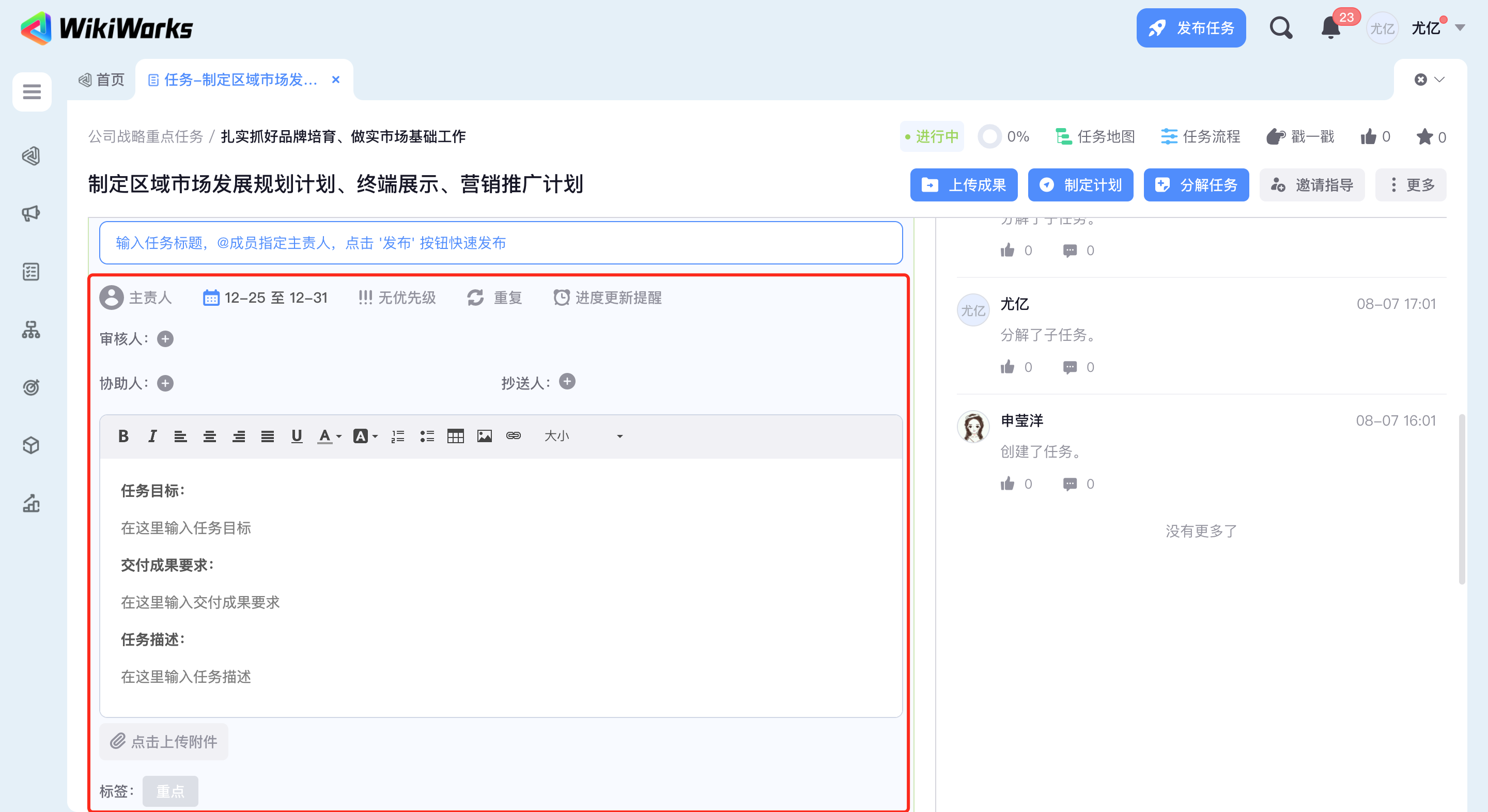Click the search magnifier icon
Viewport: 1488px width, 812px height.
click(1281, 28)
